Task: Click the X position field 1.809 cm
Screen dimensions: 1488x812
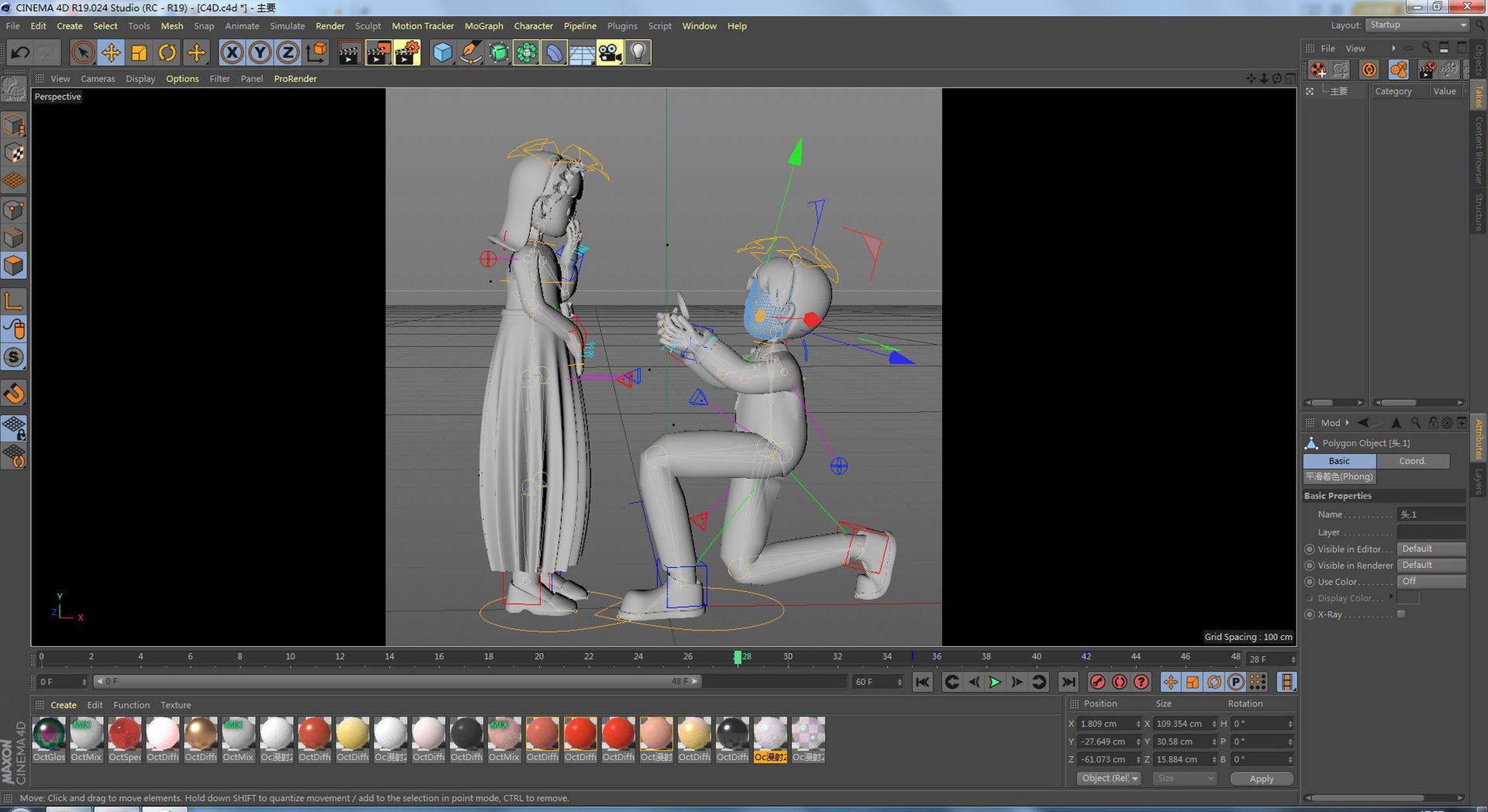Action: (x=1109, y=724)
